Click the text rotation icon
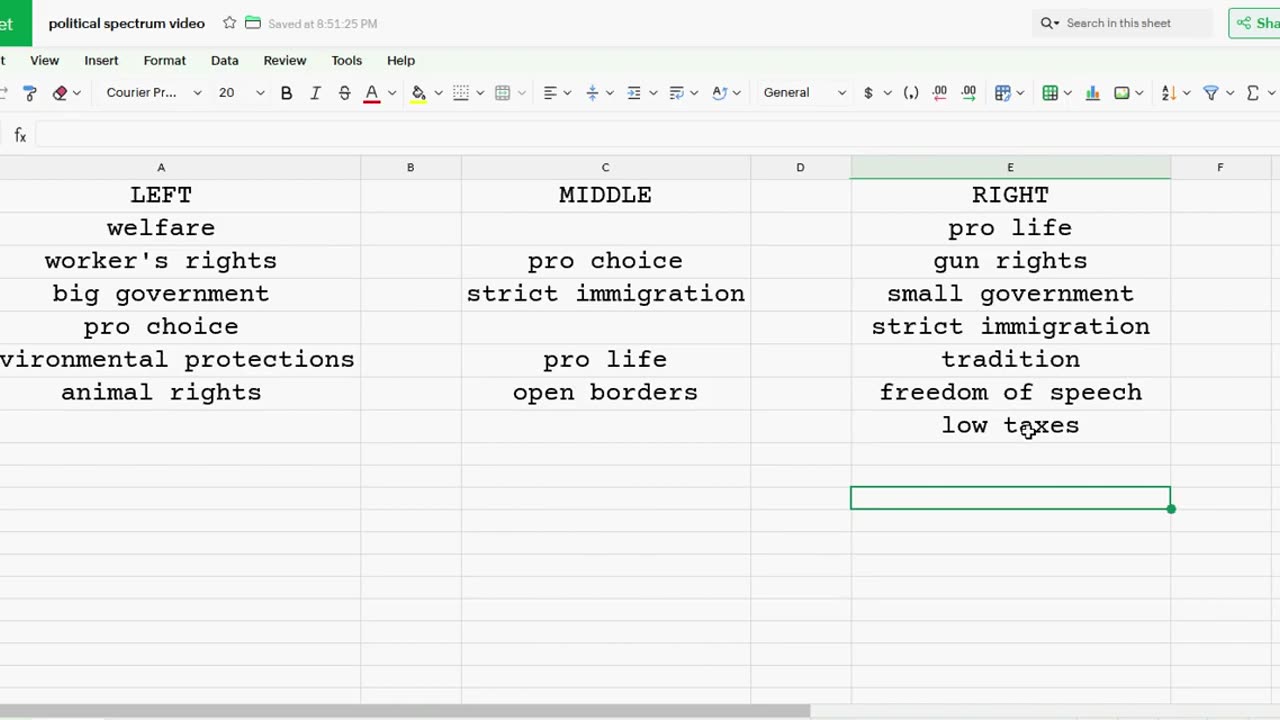The image size is (1280, 720). [x=719, y=93]
